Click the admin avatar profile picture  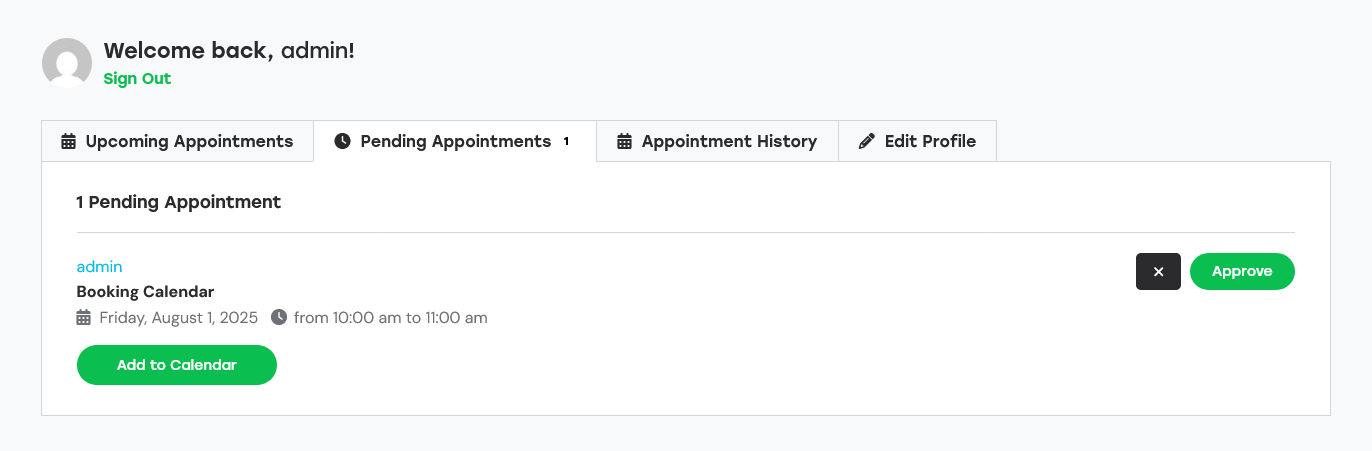(67, 63)
